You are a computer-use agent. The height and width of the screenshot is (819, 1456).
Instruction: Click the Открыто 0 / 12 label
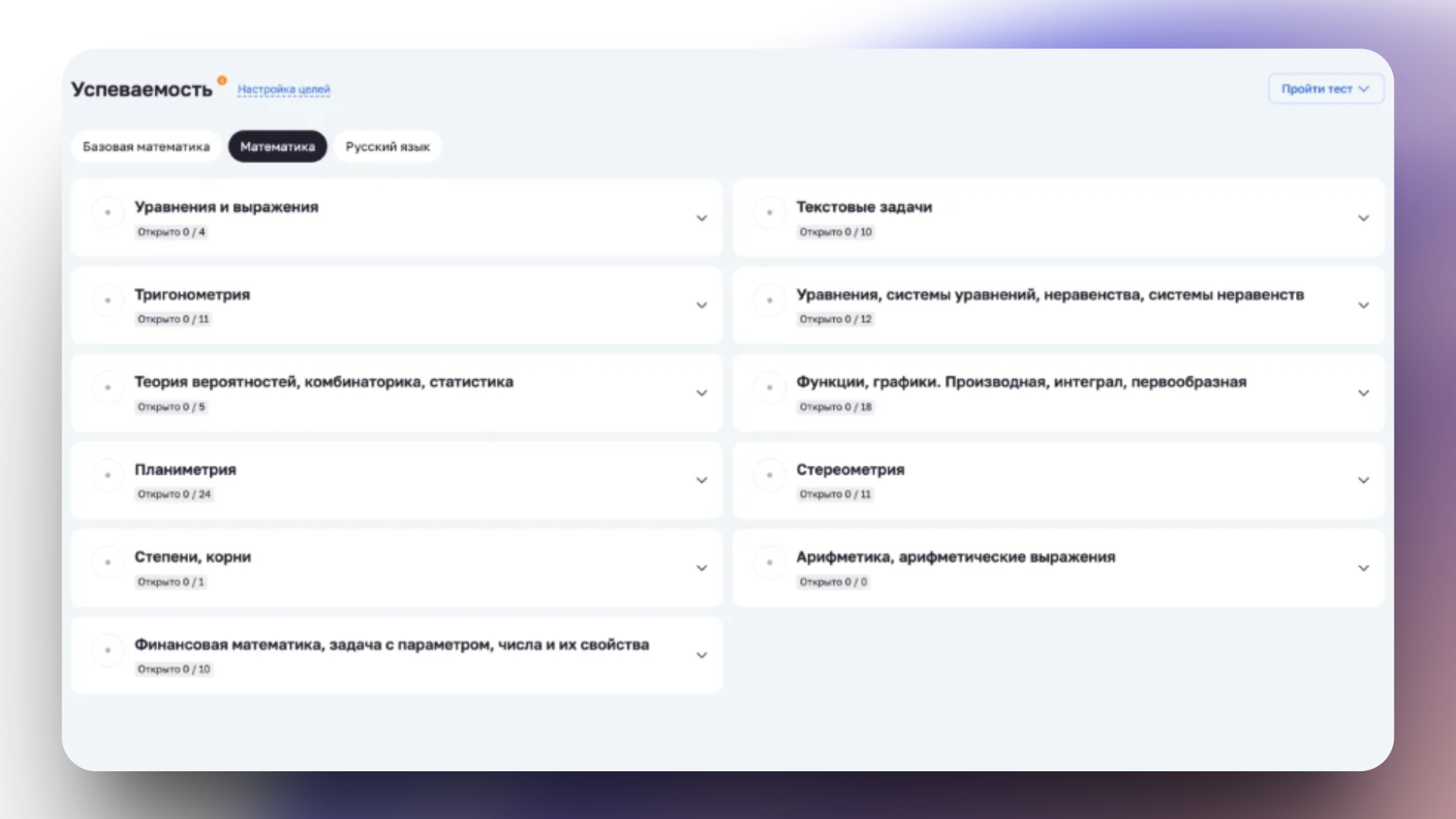coord(836,319)
